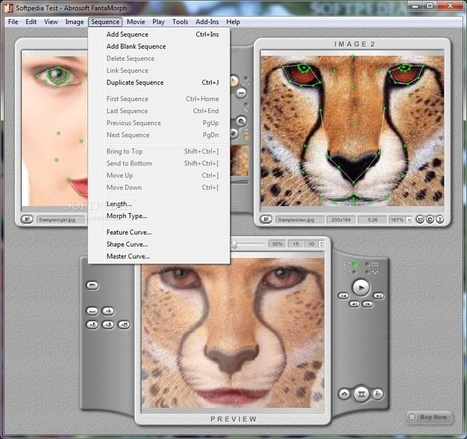Click the Samples\leo.jpg filename field
Viewport: 467px width, 439px height.
[x=300, y=220]
